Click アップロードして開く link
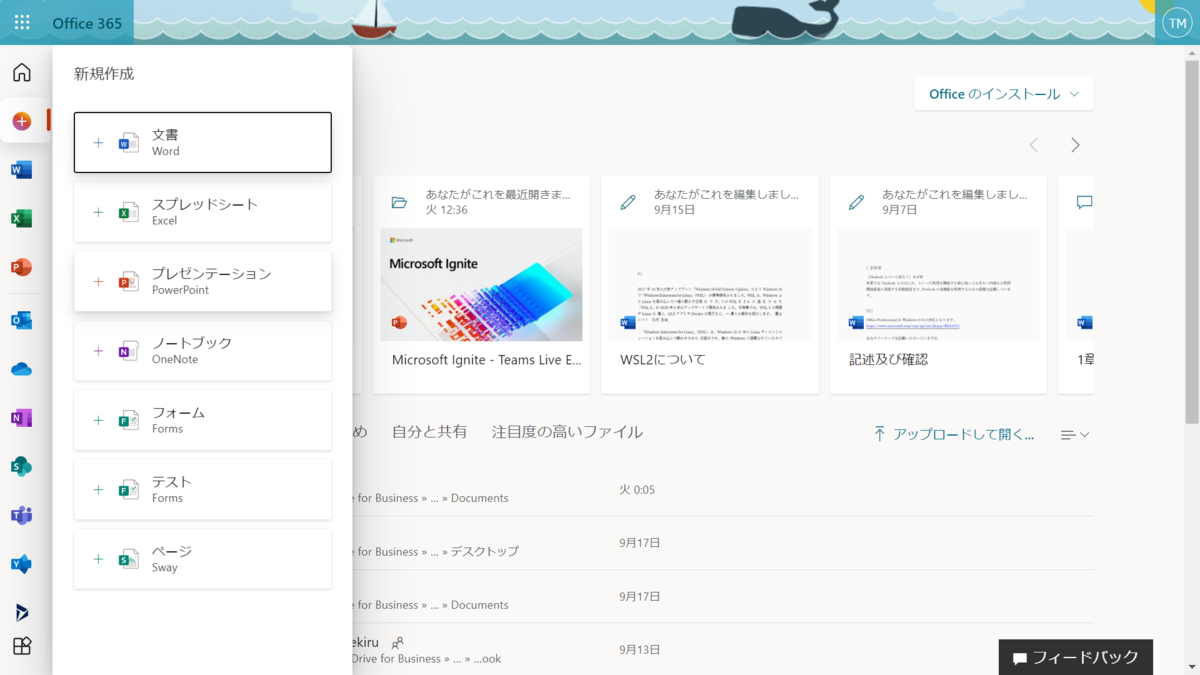This screenshot has width=1200, height=675. (x=954, y=434)
